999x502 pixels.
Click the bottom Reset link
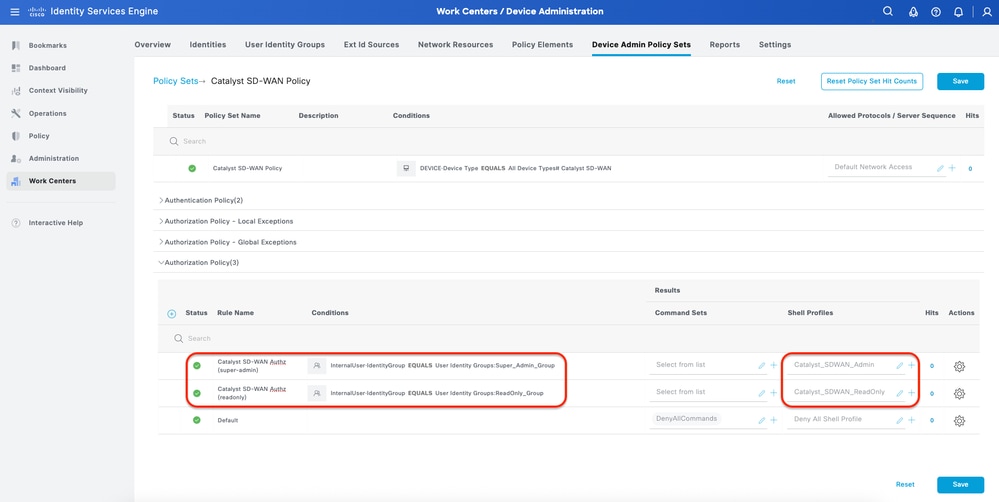(905, 484)
